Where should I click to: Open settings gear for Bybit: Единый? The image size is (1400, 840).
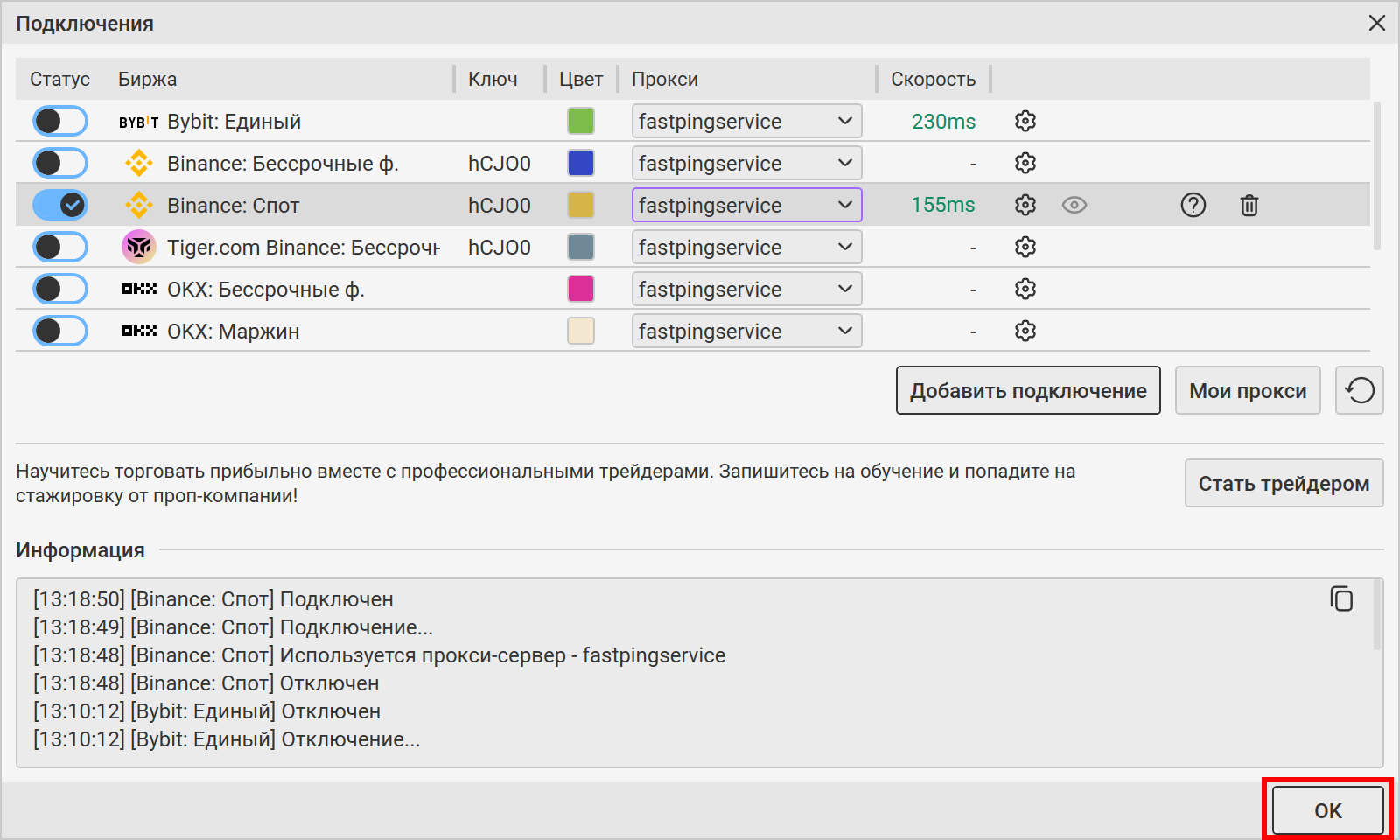pyautogui.click(x=1025, y=121)
